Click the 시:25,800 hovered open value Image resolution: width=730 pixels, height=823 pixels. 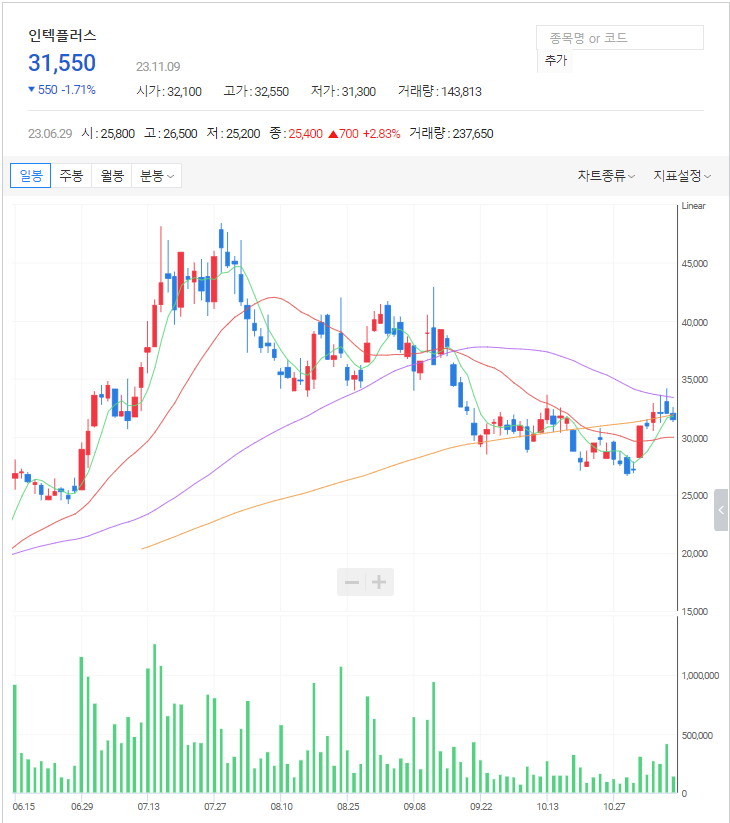[x=108, y=134]
